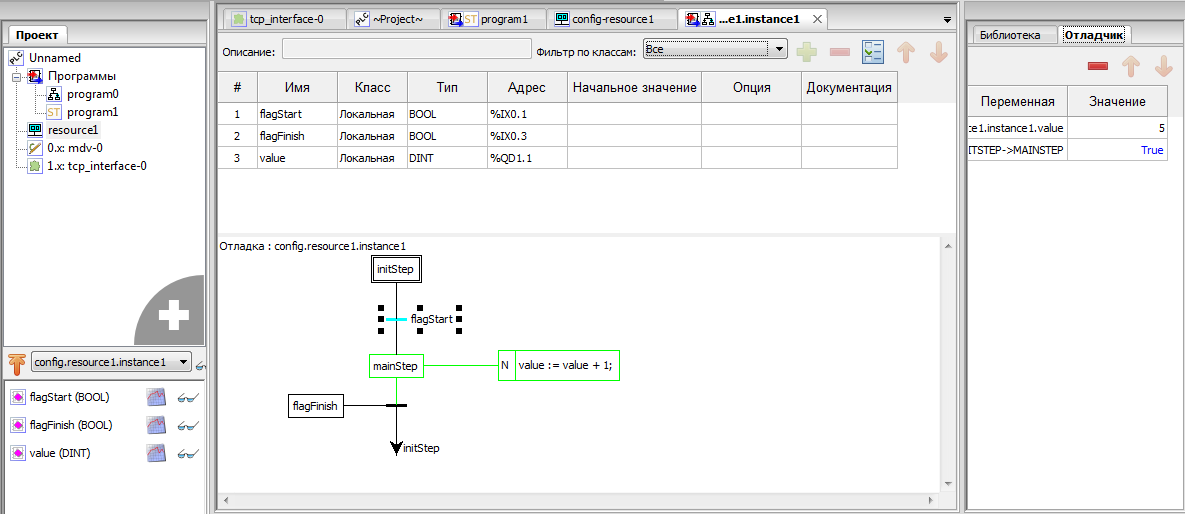Open the tab list dropdown arrow
The width and height of the screenshot is (1185, 514).
point(947,19)
